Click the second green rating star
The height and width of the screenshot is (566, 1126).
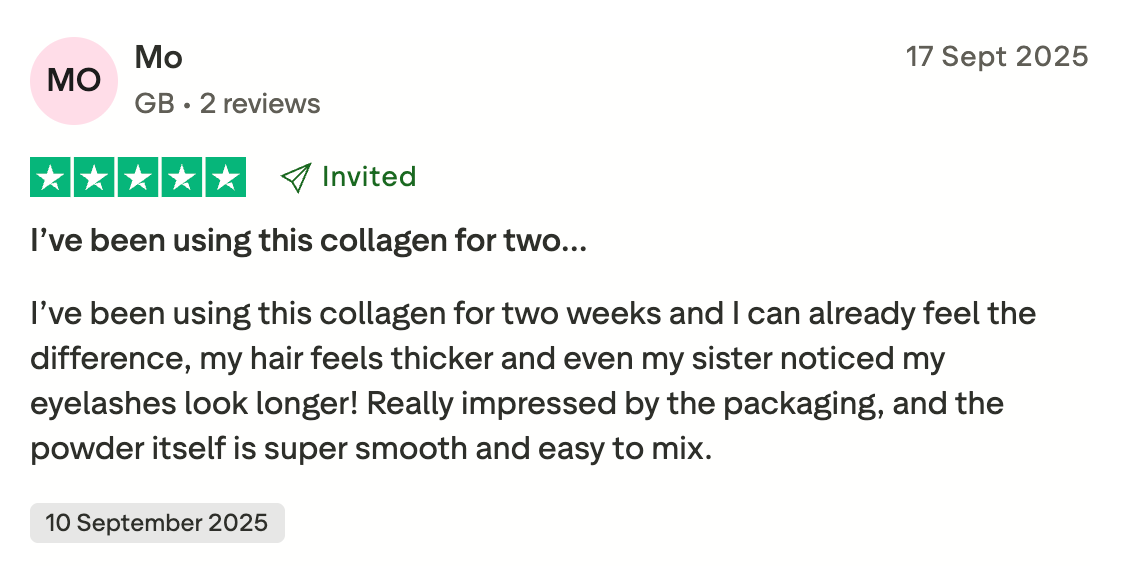click(x=95, y=178)
